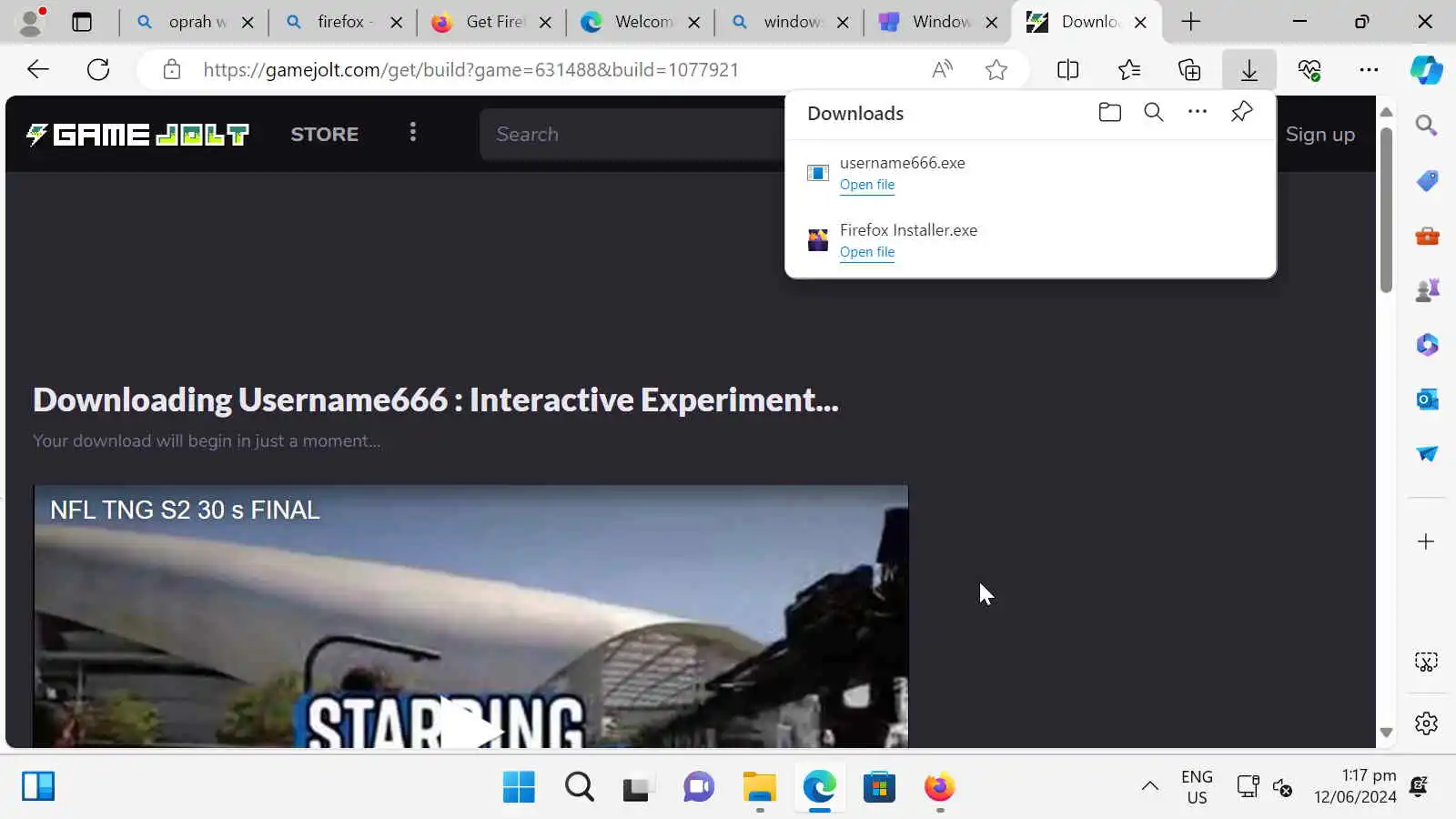Open sidebar Outlook icon
The height and width of the screenshot is (819, 1456).
(1426, 399)
